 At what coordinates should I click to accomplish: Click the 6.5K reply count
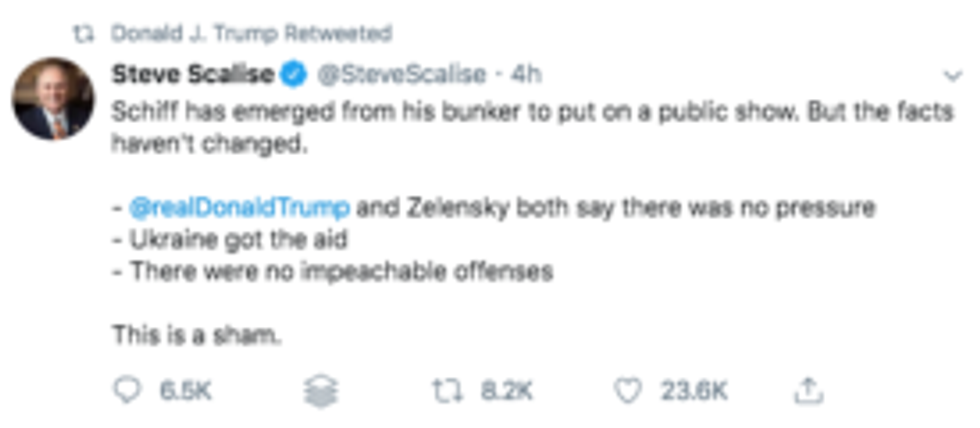186,392
